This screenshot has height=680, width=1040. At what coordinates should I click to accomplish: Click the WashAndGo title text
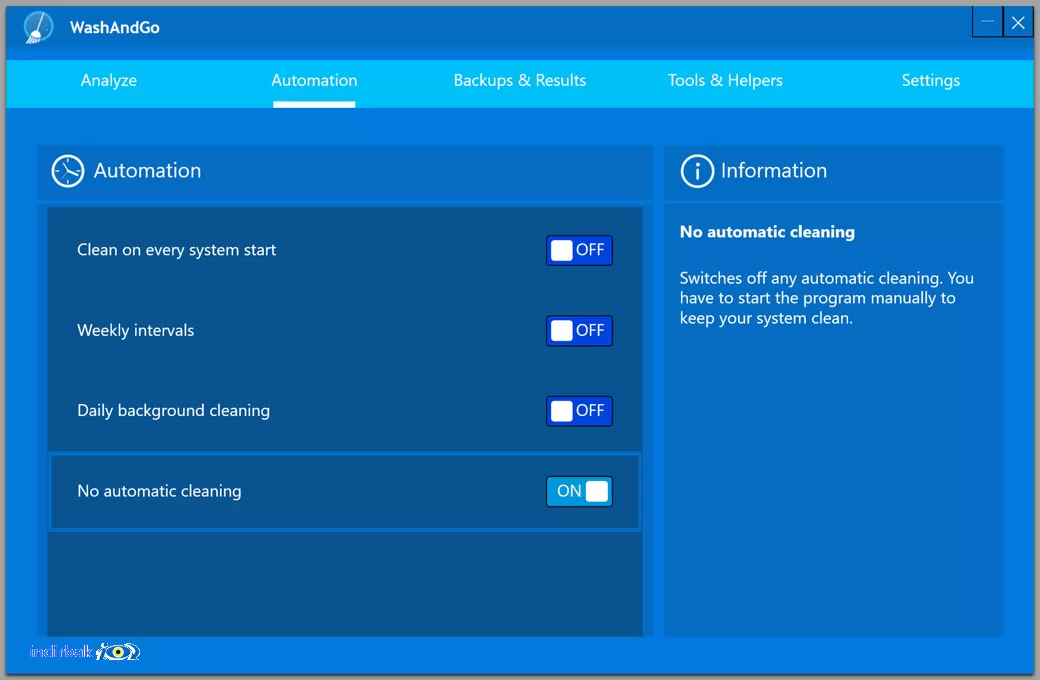115,27
